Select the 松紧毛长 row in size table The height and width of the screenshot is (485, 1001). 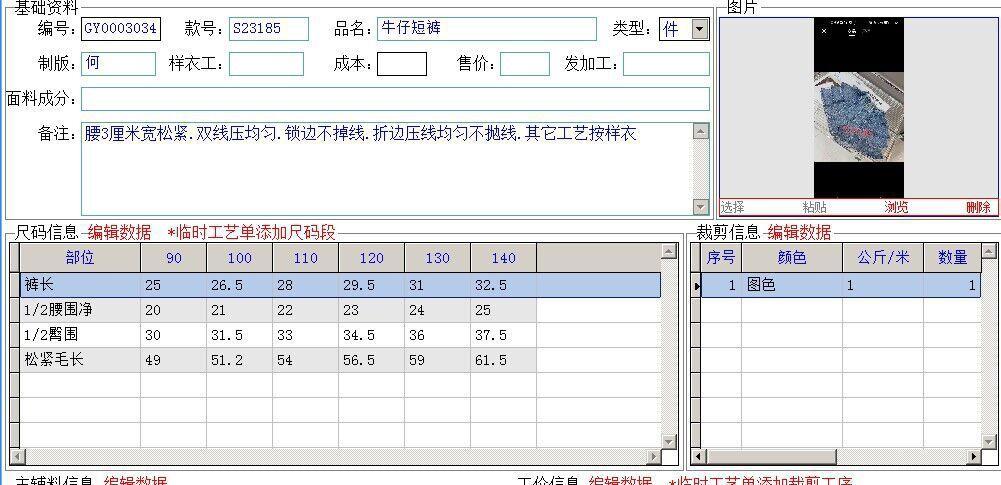80,360
